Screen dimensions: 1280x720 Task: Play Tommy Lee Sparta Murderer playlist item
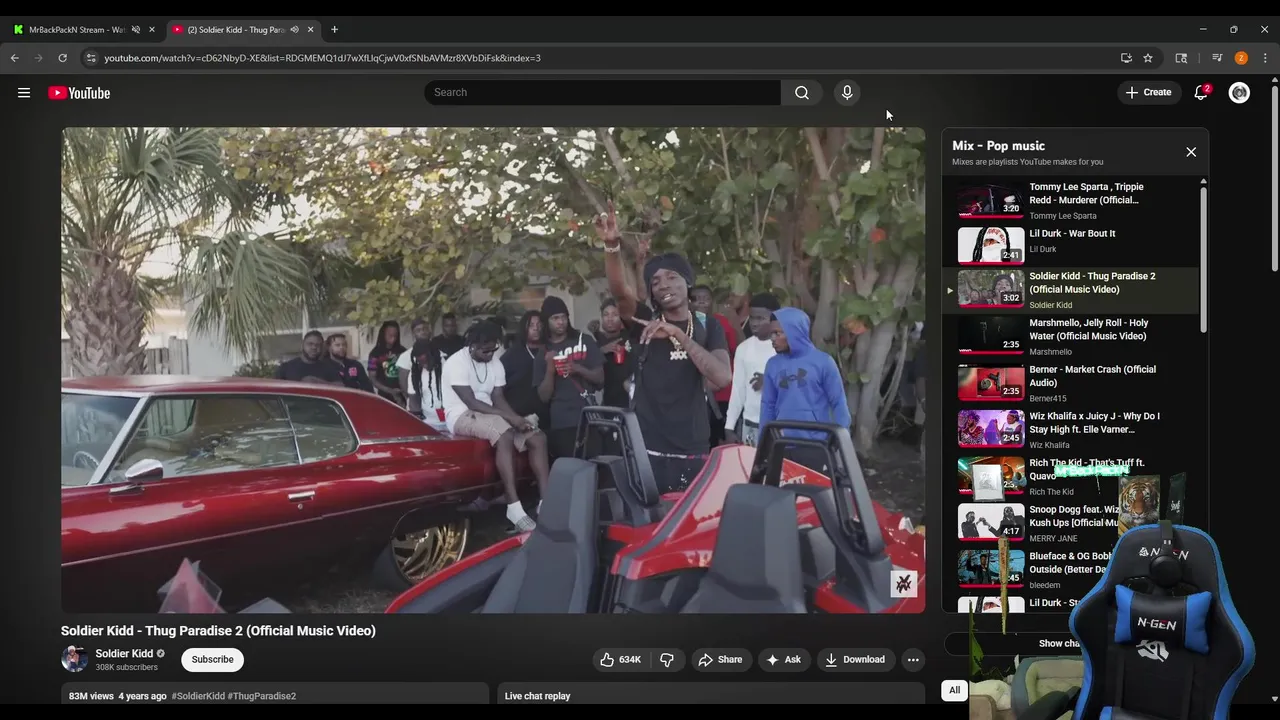tap(1070, 200)
